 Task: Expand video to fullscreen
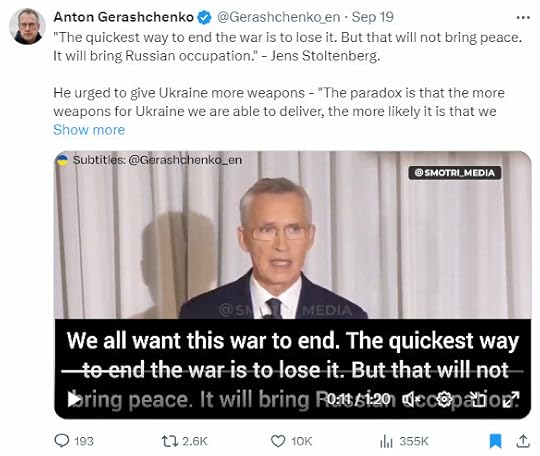coord(511,399)
